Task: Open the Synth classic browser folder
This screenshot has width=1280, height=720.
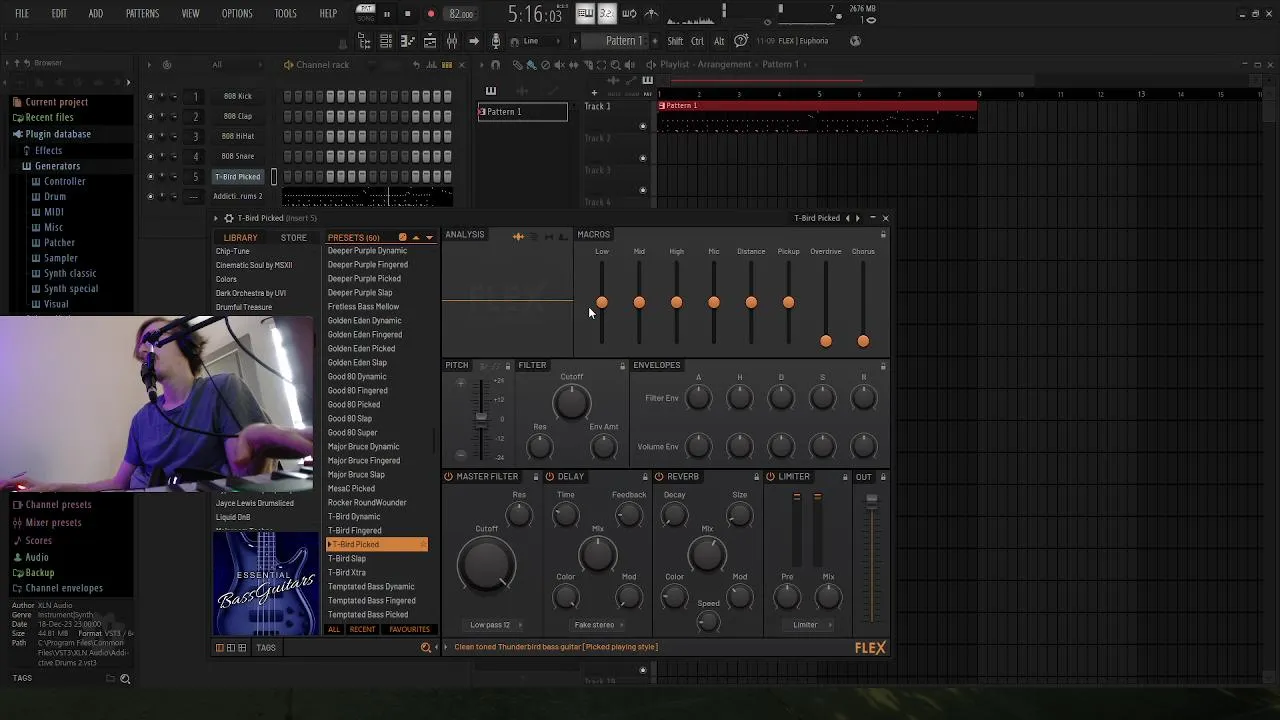Action: [70, 274]
